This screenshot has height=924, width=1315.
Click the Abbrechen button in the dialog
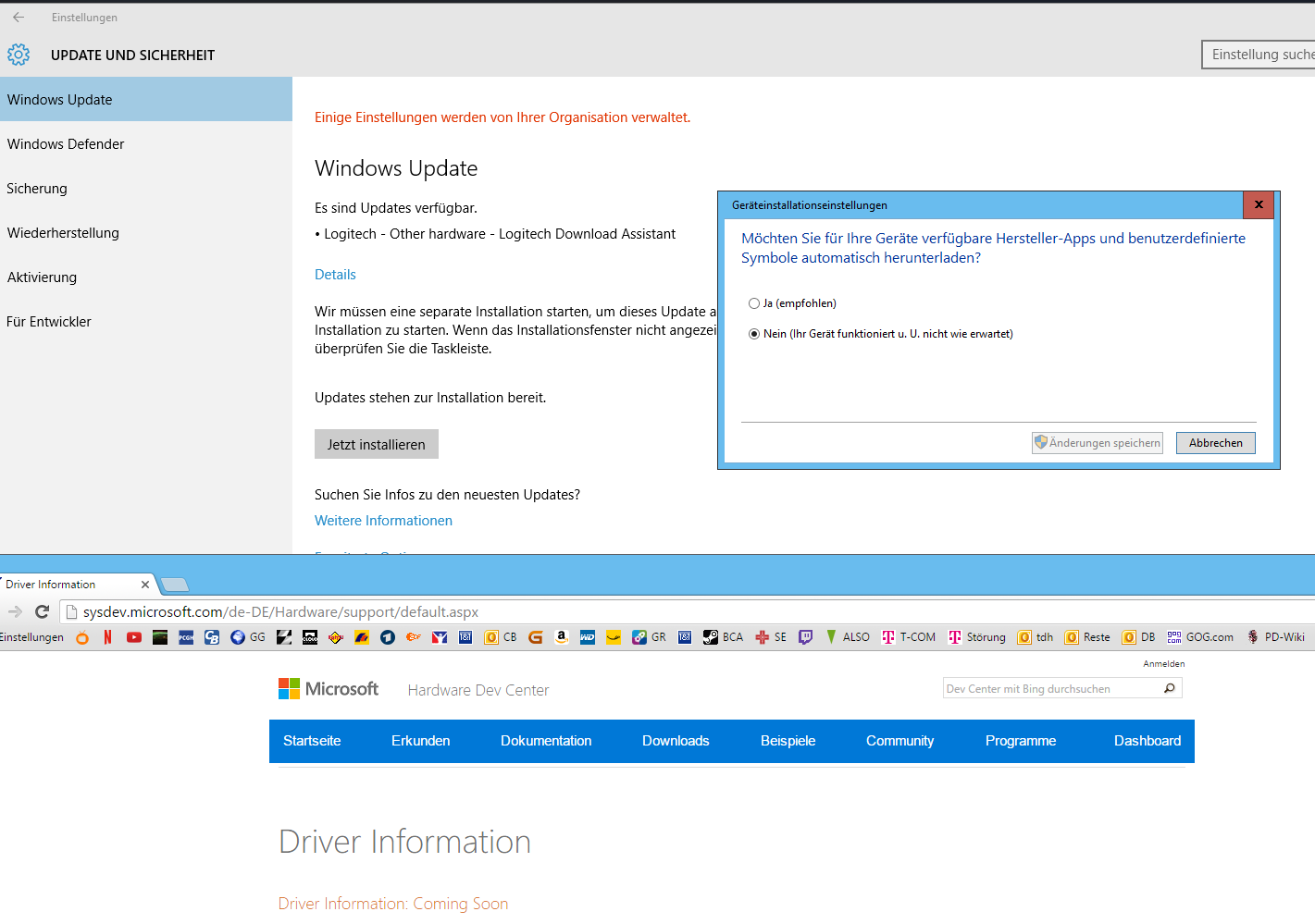(x=1216, y=443)
